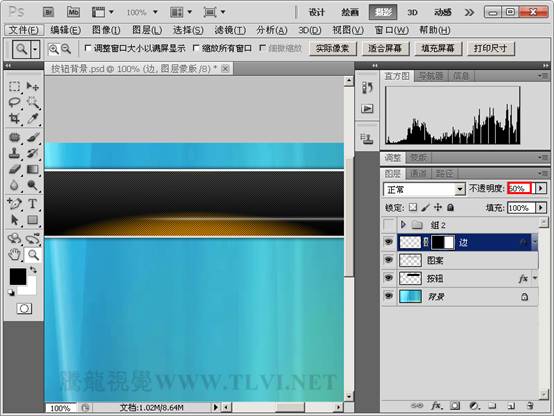Expand the 组 2 layer group

(403, 224)
